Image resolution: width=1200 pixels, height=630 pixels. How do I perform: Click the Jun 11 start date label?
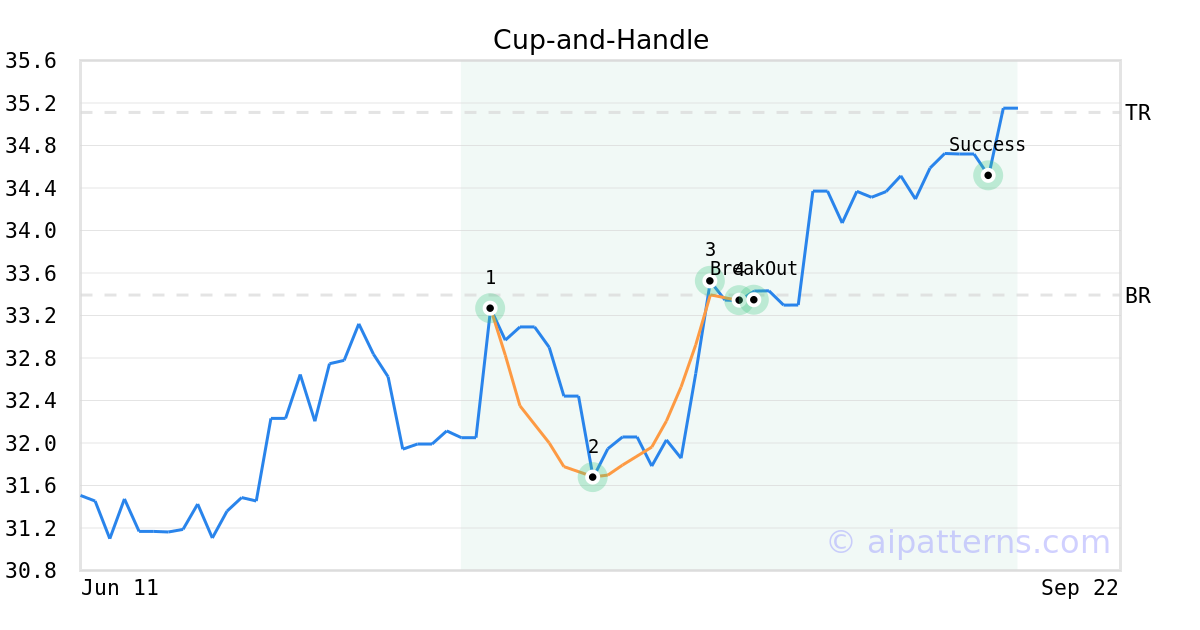tap(120, 588)
